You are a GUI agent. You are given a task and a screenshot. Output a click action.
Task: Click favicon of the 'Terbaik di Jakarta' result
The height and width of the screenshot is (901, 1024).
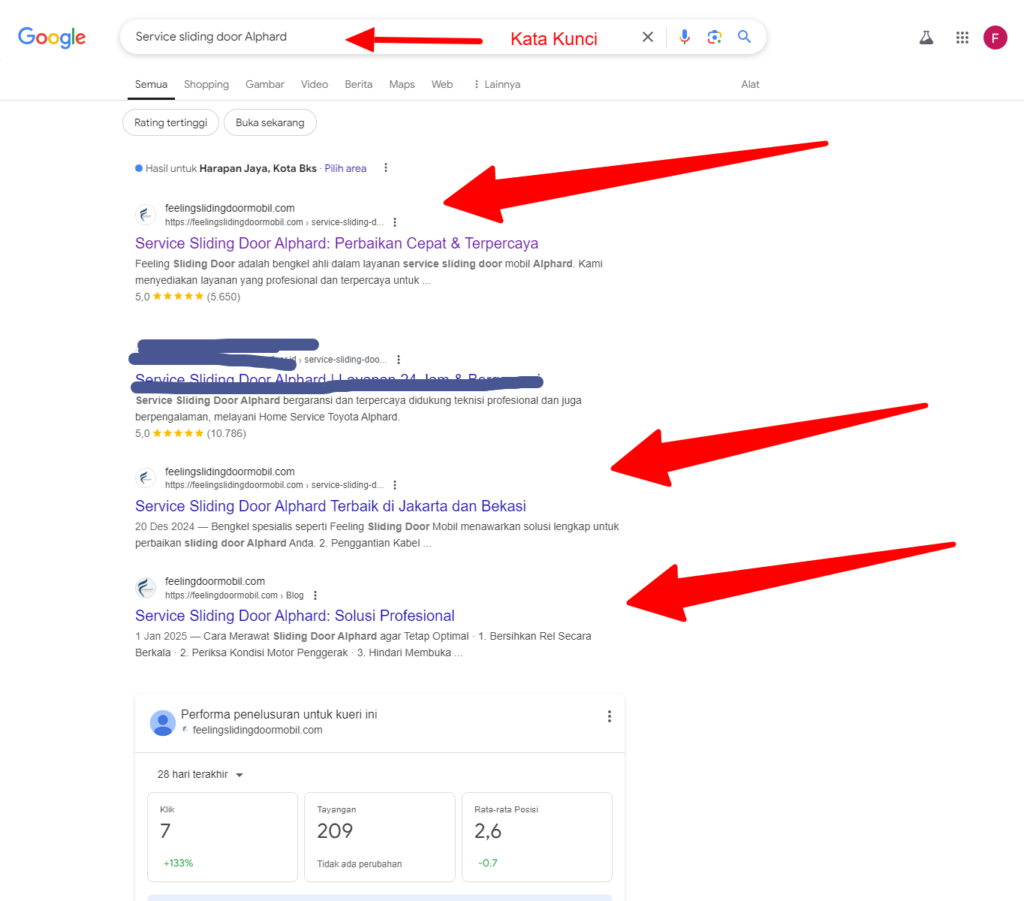[146, 478]
